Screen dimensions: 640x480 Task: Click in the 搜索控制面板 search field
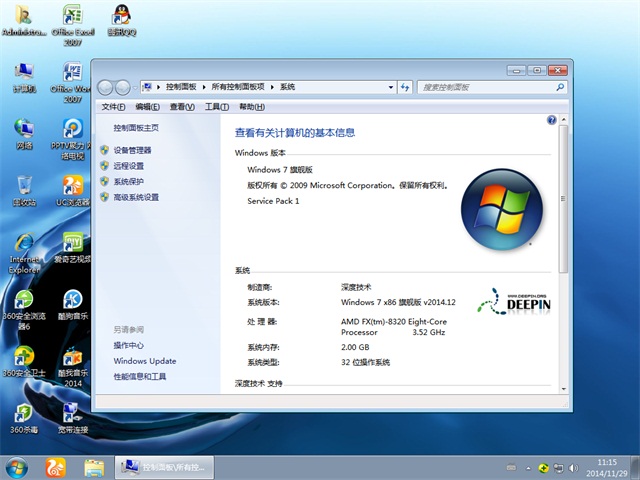point(486,87)
